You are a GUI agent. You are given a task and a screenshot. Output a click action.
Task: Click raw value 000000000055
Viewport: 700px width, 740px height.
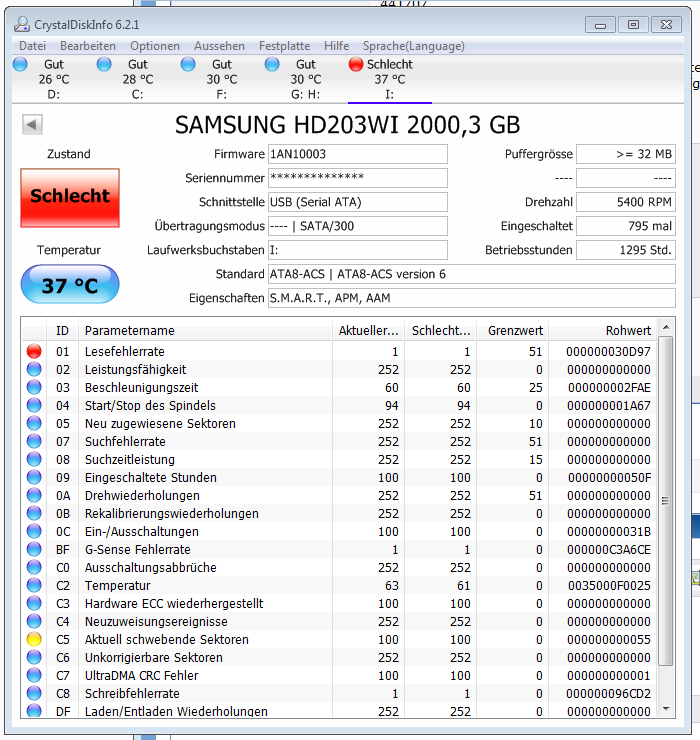tap(609, 639)
